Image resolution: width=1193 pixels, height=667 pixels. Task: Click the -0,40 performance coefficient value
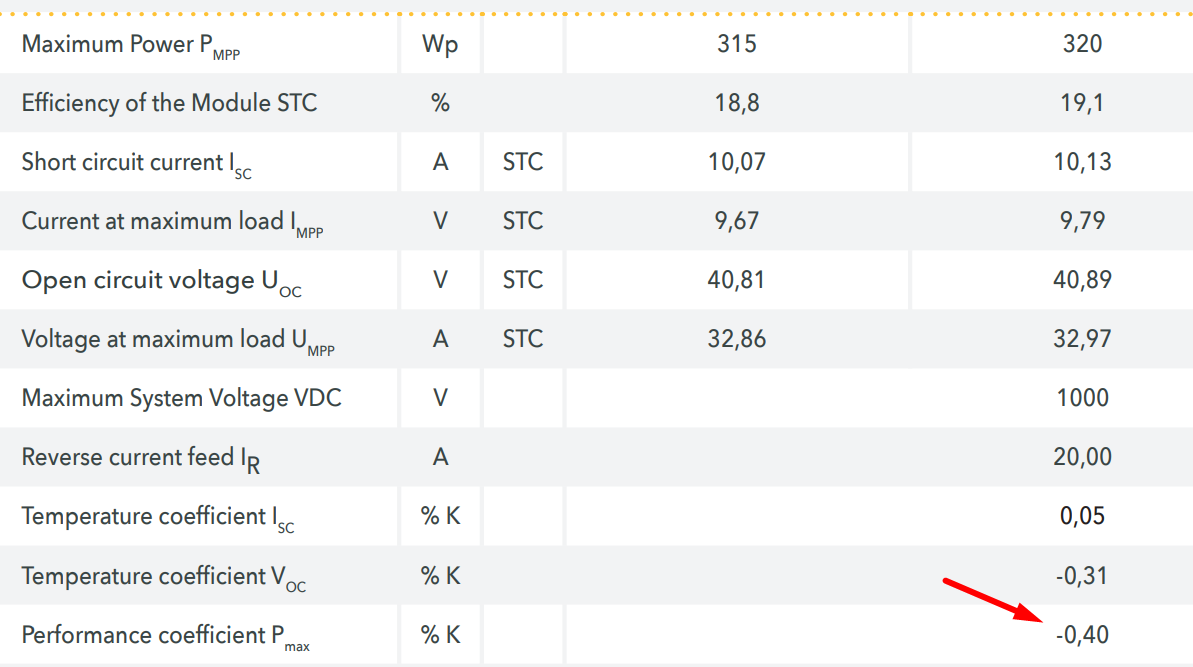click(x=1082, y=635)
